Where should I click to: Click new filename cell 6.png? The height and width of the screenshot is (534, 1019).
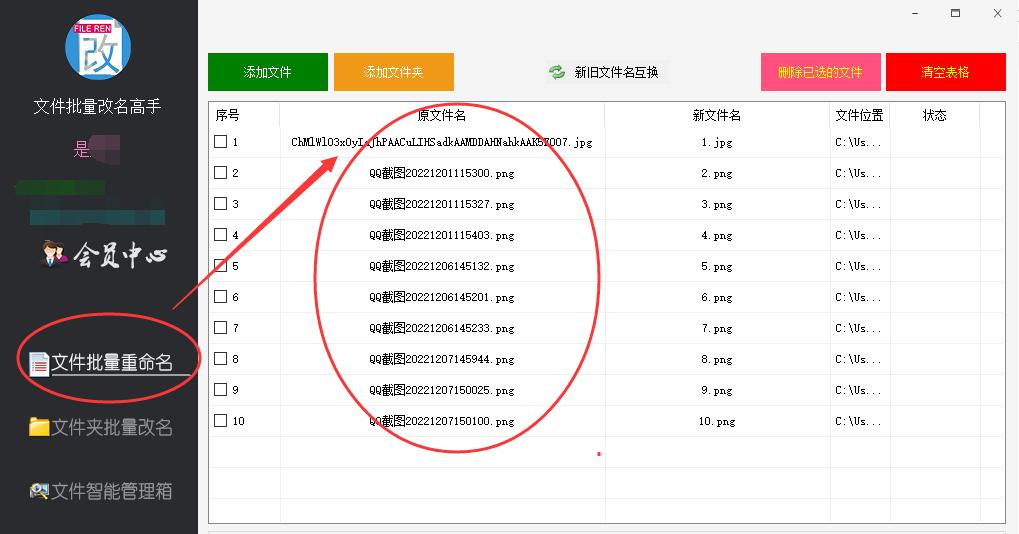tap(717, 298)
